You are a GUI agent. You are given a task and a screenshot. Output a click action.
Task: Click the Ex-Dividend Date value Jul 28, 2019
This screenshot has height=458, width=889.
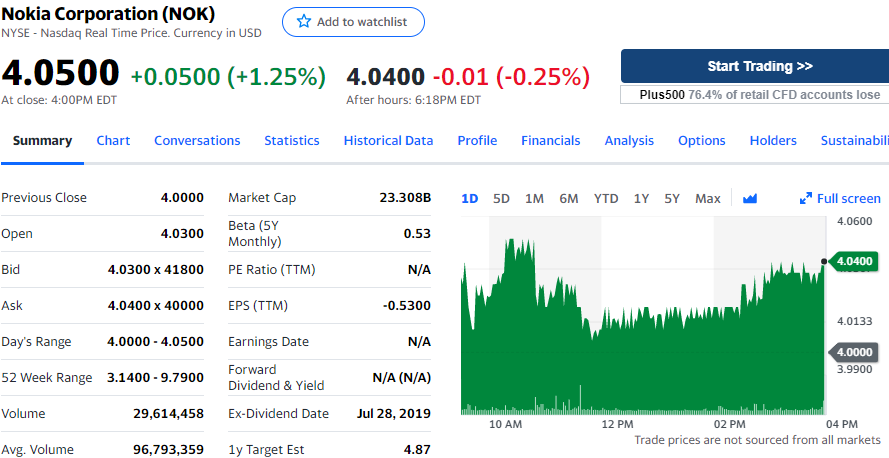coord(394,414)
